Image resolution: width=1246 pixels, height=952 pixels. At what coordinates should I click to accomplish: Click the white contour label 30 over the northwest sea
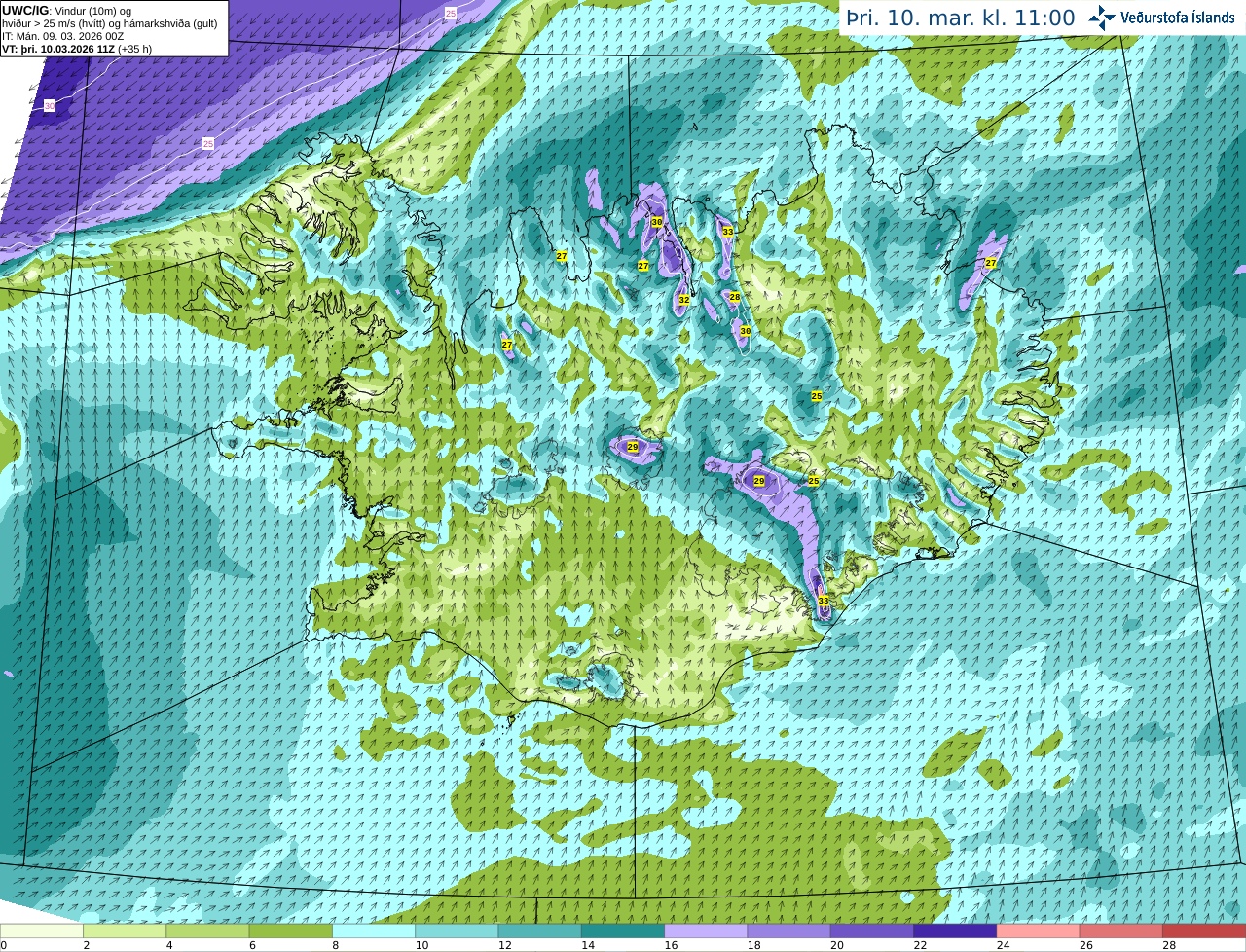pos(50,105)
